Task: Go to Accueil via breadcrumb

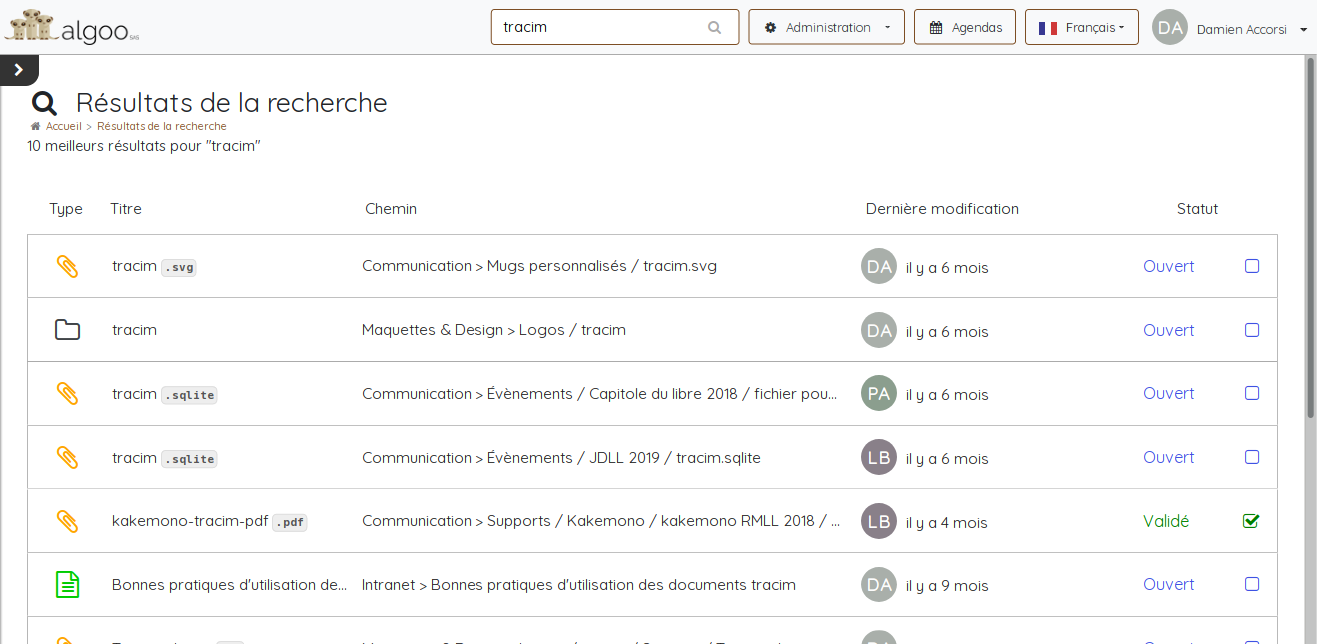Action: coord(64,127)
